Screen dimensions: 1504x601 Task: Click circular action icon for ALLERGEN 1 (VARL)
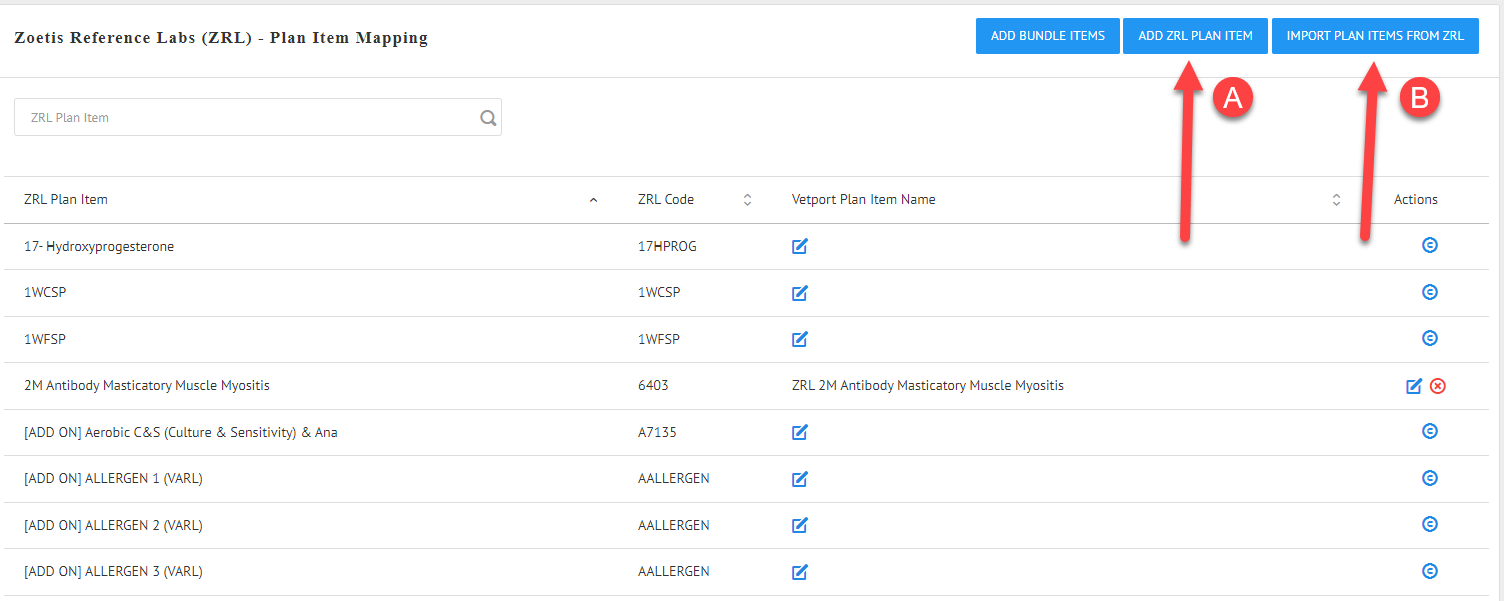pos(1430,478)
